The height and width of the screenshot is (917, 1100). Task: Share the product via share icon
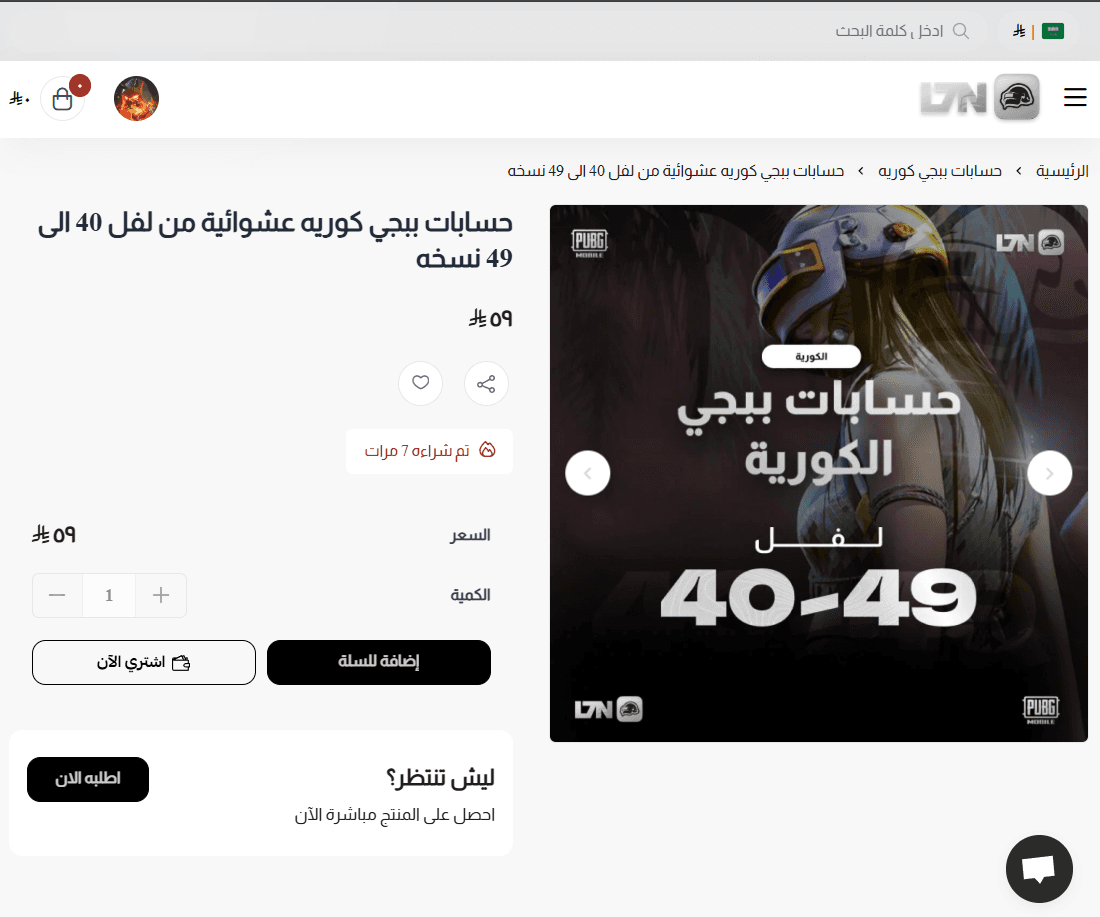[486, 384]
